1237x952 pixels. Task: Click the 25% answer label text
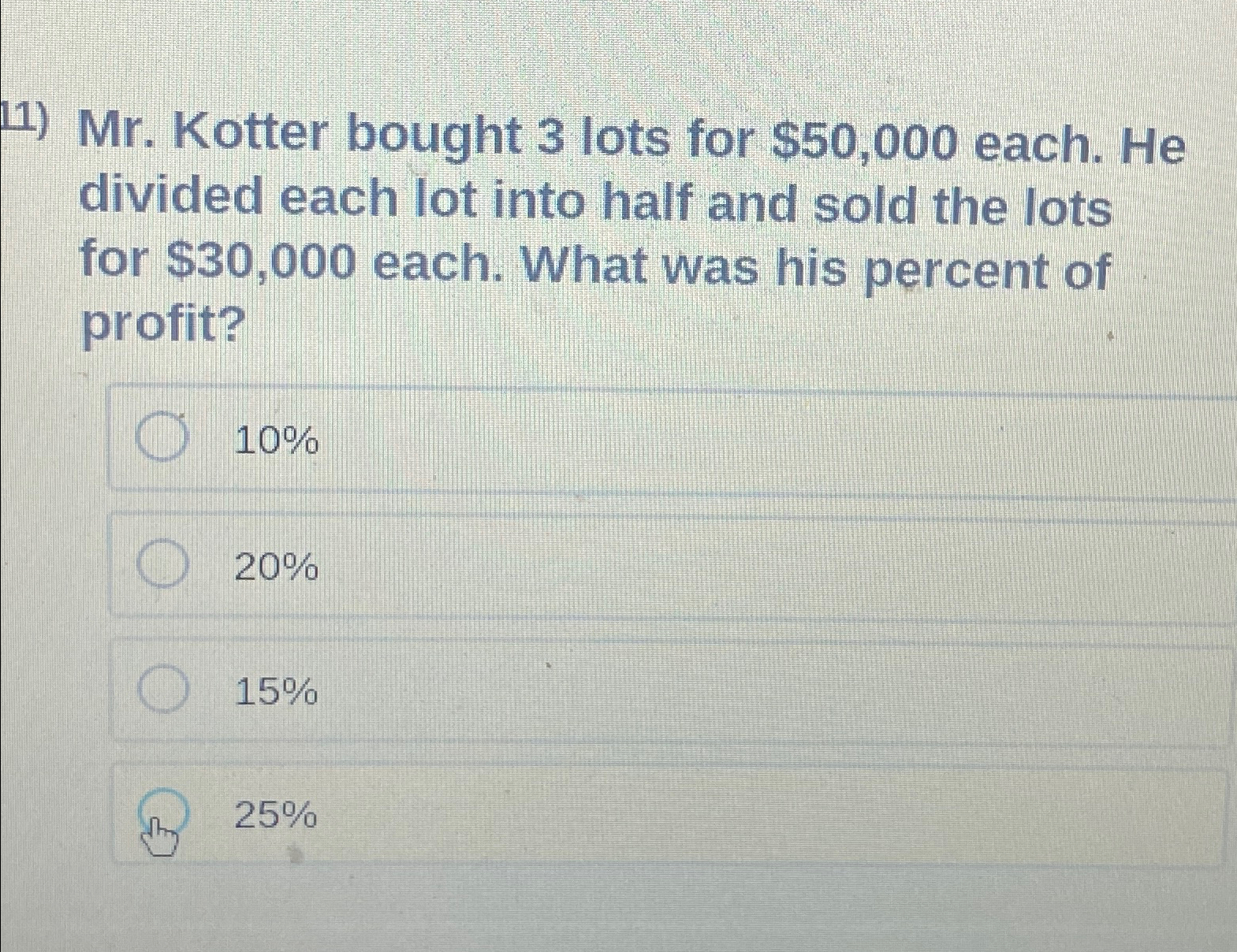(x=276, y=817)
